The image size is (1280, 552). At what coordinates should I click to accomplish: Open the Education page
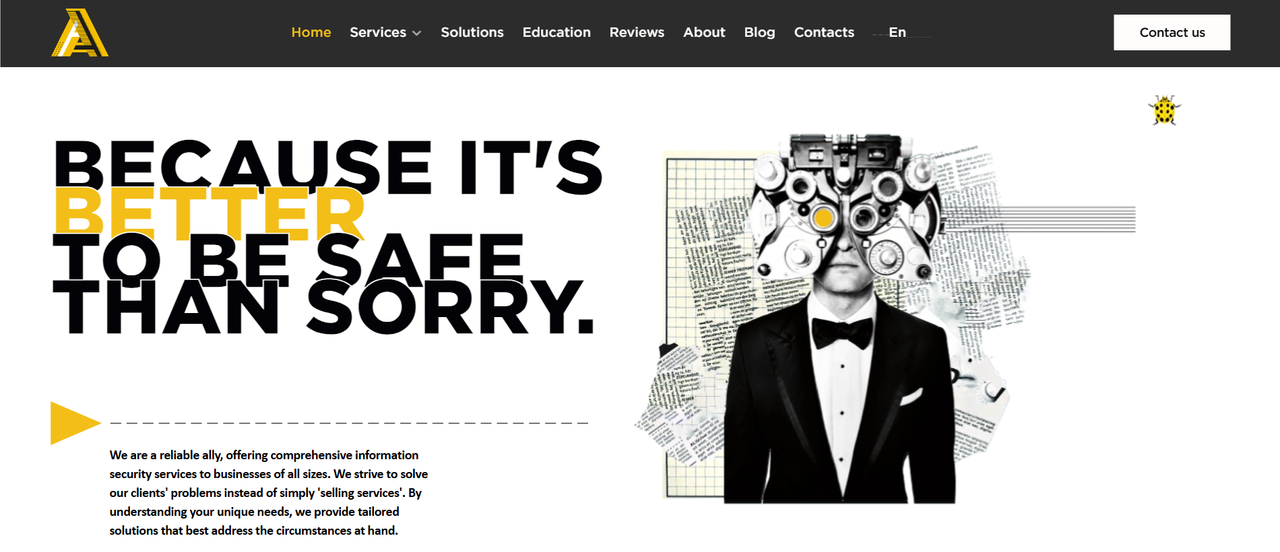click(556, 32)
